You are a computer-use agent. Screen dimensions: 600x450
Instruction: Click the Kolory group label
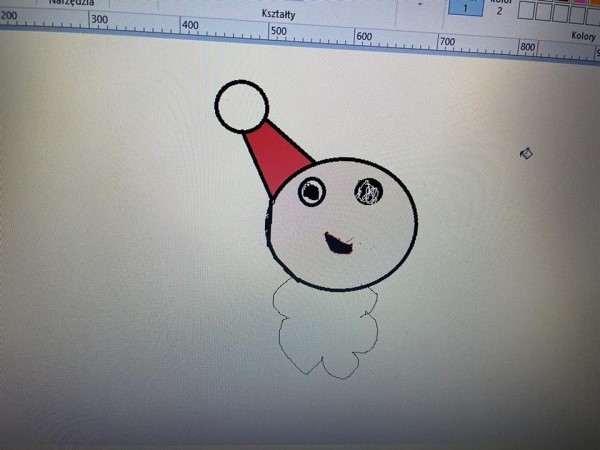coord(584,36)
